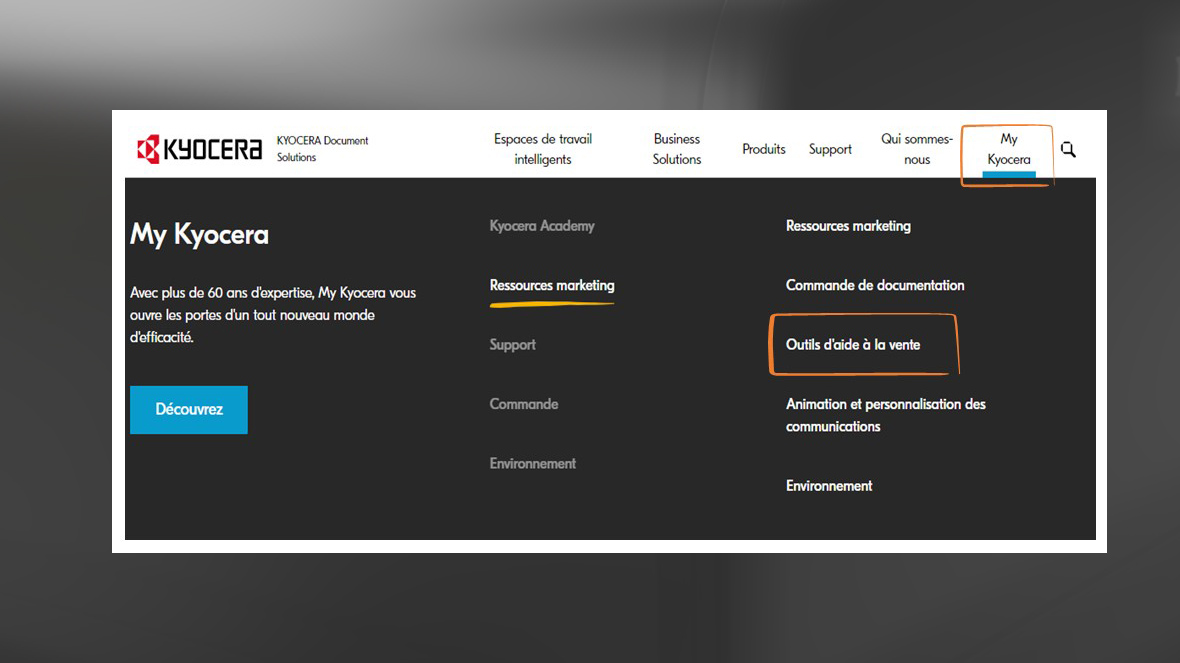The image size is (1180, 663).
Task: Go to Outils d'aide à la vente
Action: [x=853, y=345]
